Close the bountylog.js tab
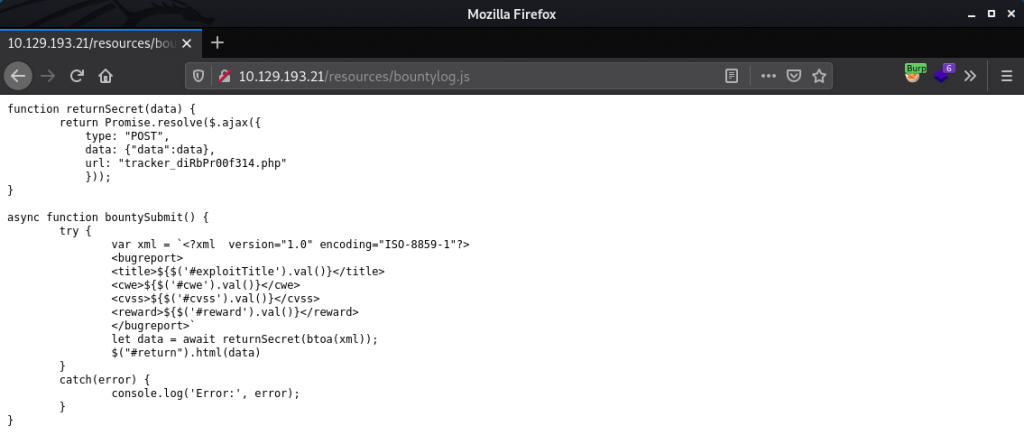The image size is (1024, 435). tap(186, 43)
